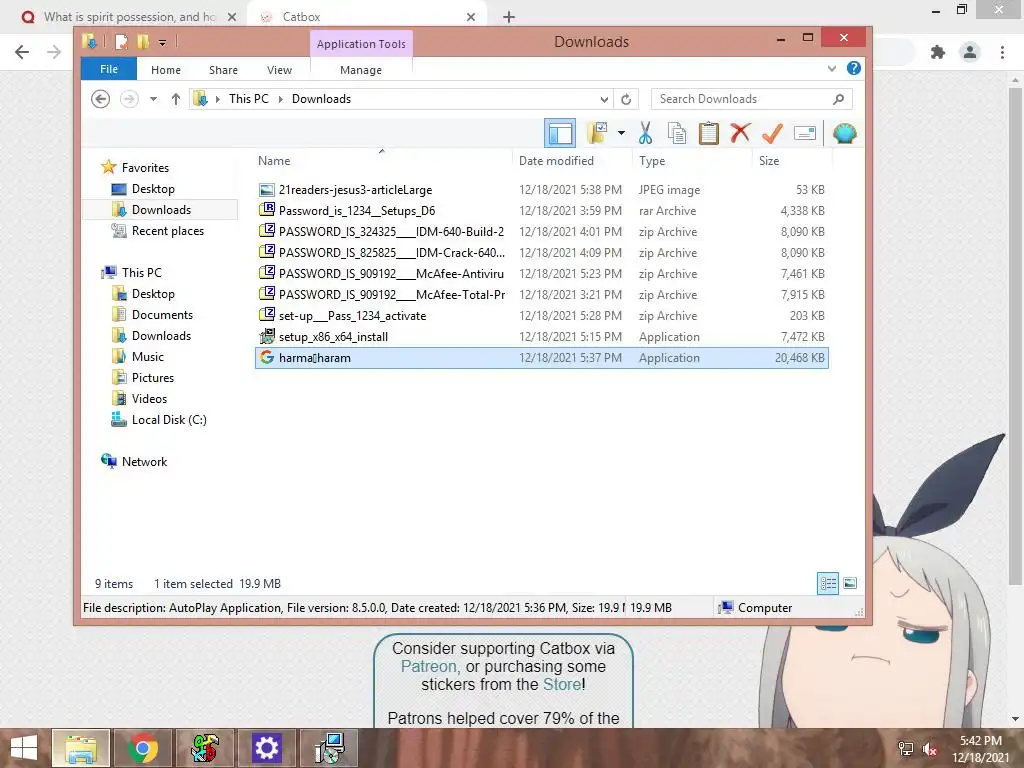Select Desktop under Favorites

(153, 189)
